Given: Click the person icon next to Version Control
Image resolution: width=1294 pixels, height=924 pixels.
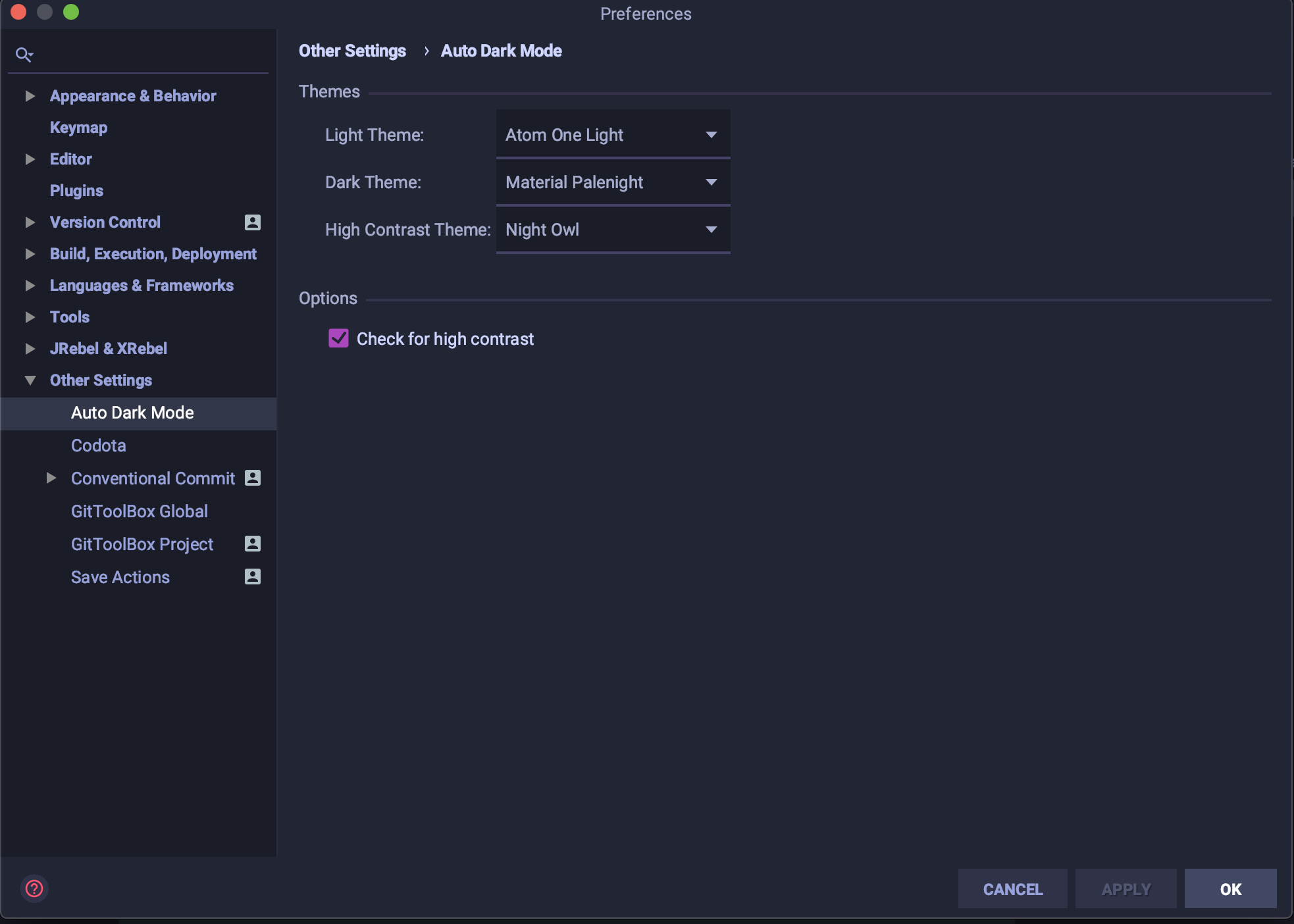Looking at the screenshot, I should (251, 222).
